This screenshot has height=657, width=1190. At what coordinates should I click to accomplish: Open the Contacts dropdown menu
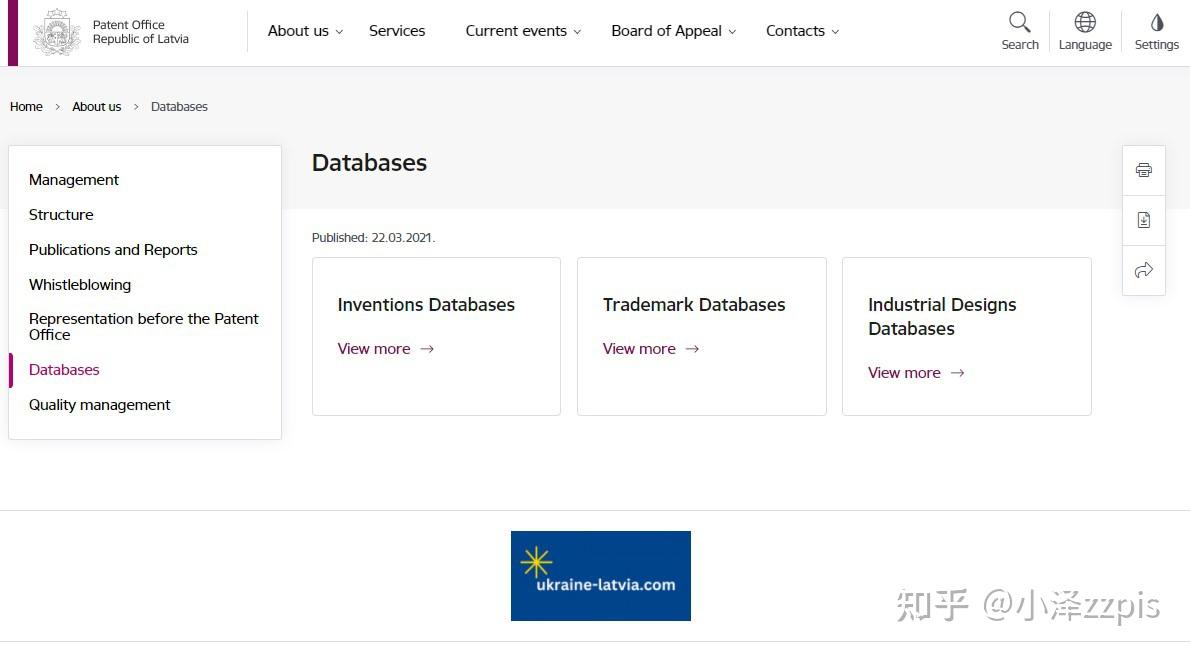[802, 31]
